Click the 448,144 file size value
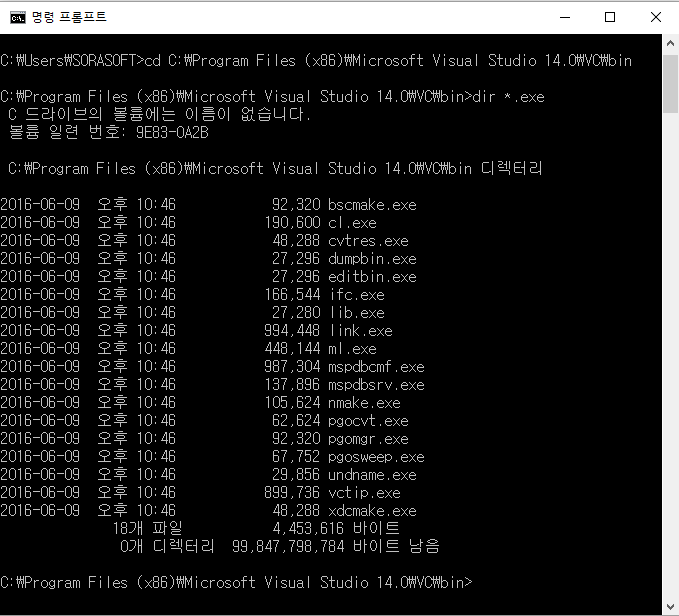 [292, 348]
